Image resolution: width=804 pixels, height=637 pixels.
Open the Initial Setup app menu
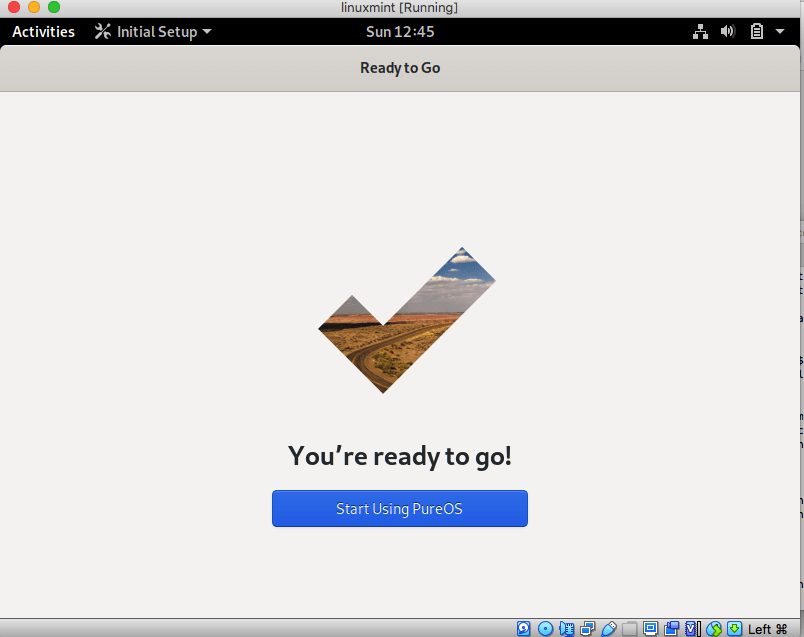pyautogui.click(x=153, y=32)
